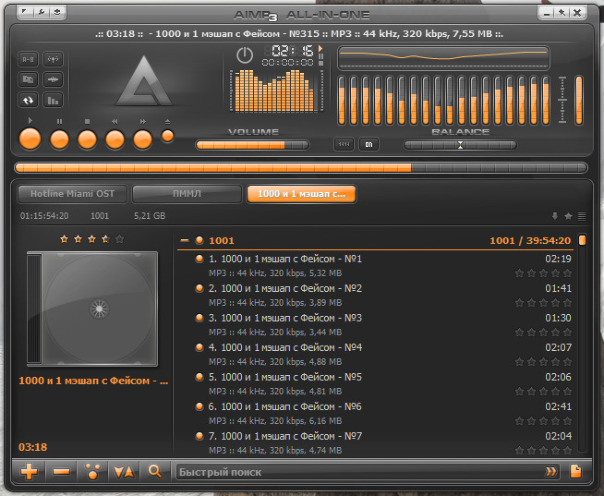This screenshot has width=604, height=496.
Task: Click in the Быстрый поиск search field
Action: coord(360,472)
